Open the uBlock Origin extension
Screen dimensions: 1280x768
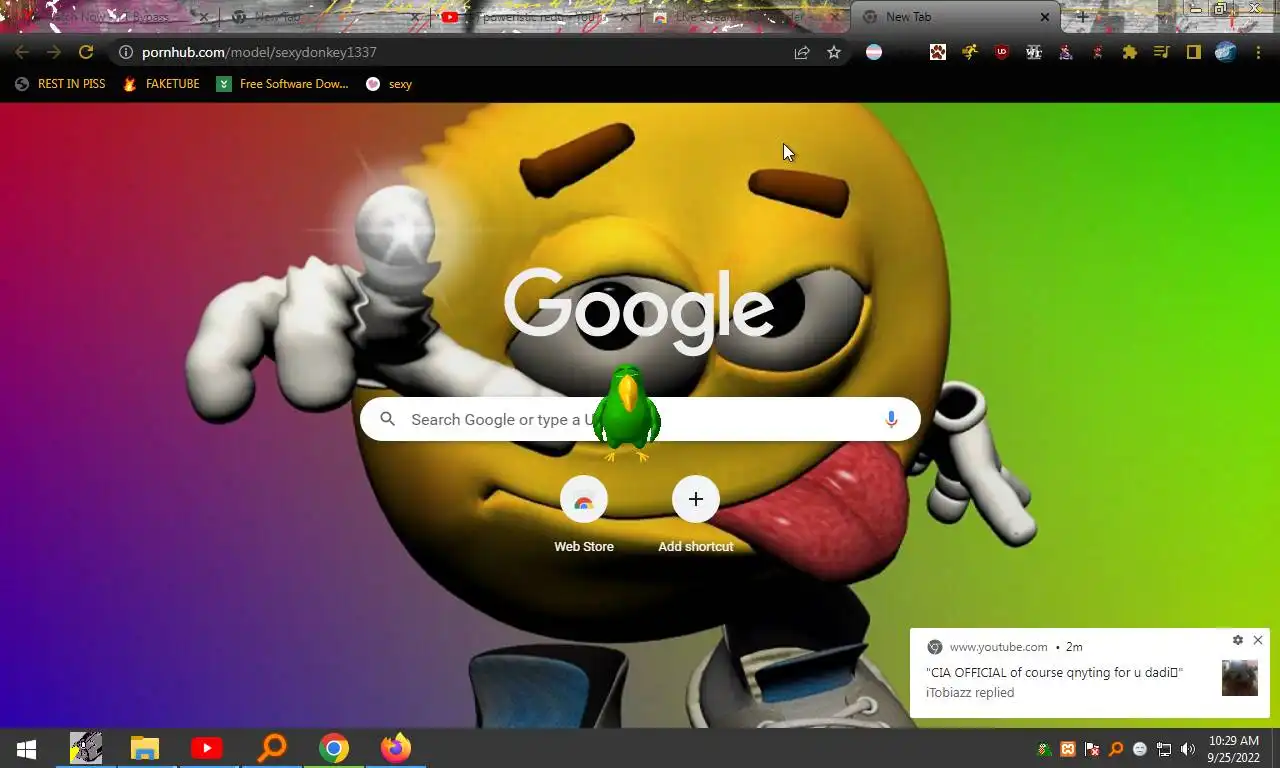point(1002,52)
